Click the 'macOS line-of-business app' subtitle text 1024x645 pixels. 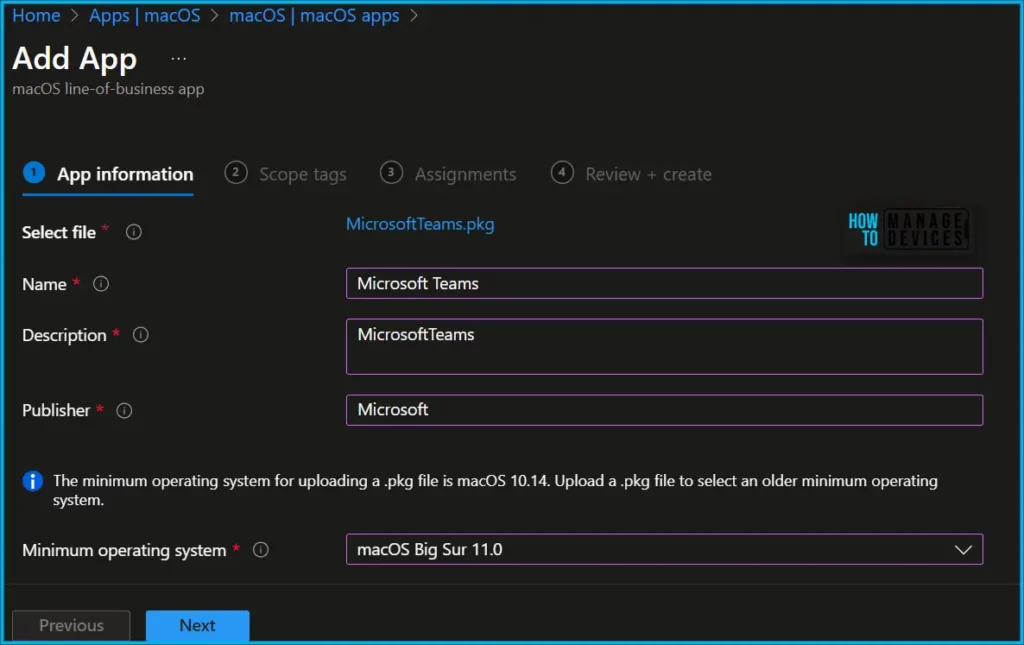pos(108,89)
